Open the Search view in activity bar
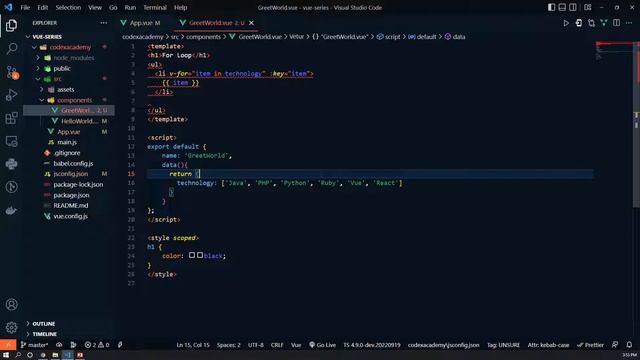Image resolution: width=640 pixels, height=360 pixels. tap(11, 49)
